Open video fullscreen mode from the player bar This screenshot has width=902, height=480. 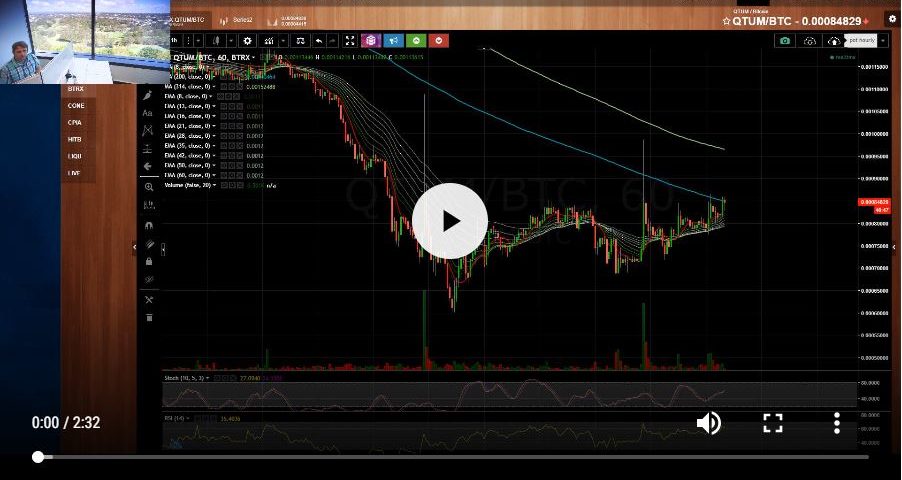[x=773, y=423]
